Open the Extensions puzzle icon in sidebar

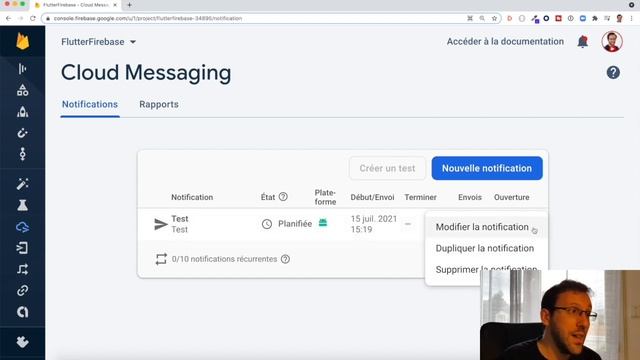click(22, 341)
